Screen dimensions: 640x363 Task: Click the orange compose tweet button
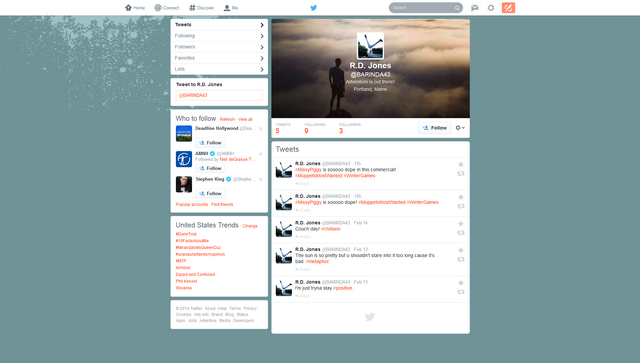coord(508,8)
